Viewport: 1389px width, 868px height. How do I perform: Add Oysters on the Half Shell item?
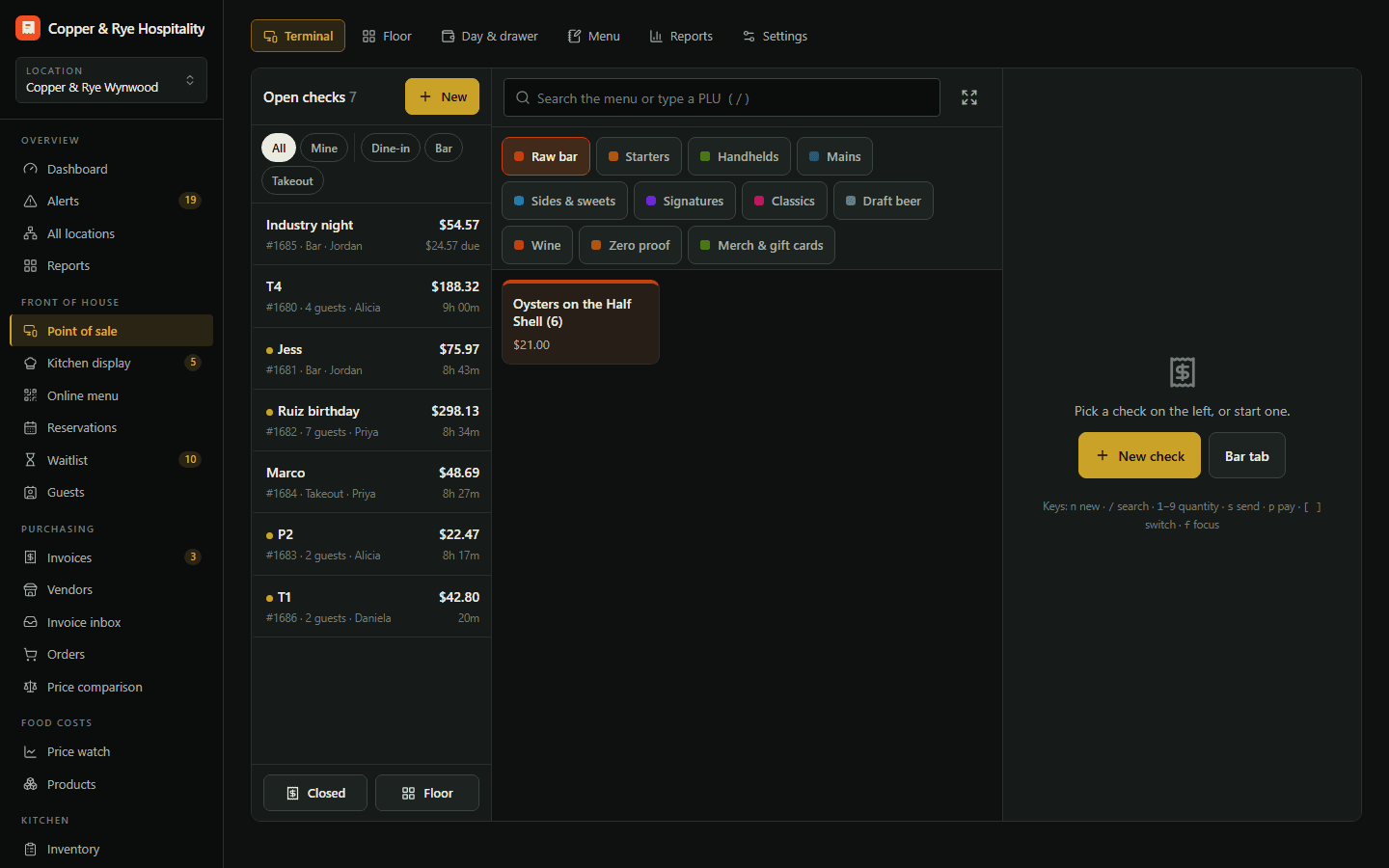coord(581,322)
